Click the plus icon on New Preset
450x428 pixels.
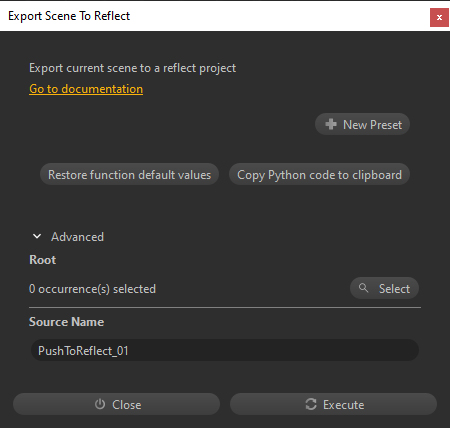click(x=331, y=124)
